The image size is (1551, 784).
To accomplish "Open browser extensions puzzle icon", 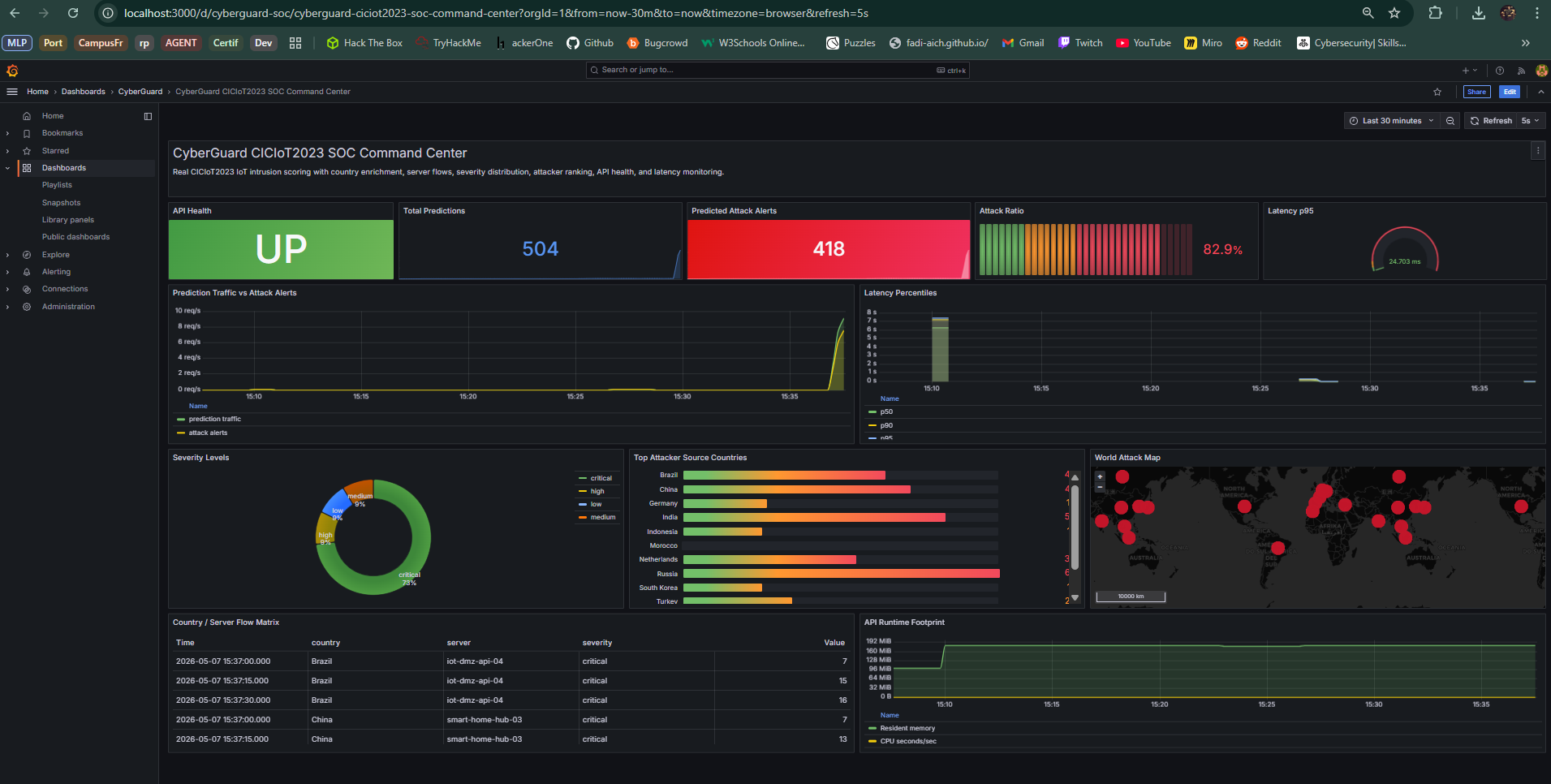I will coord(1435,13).
